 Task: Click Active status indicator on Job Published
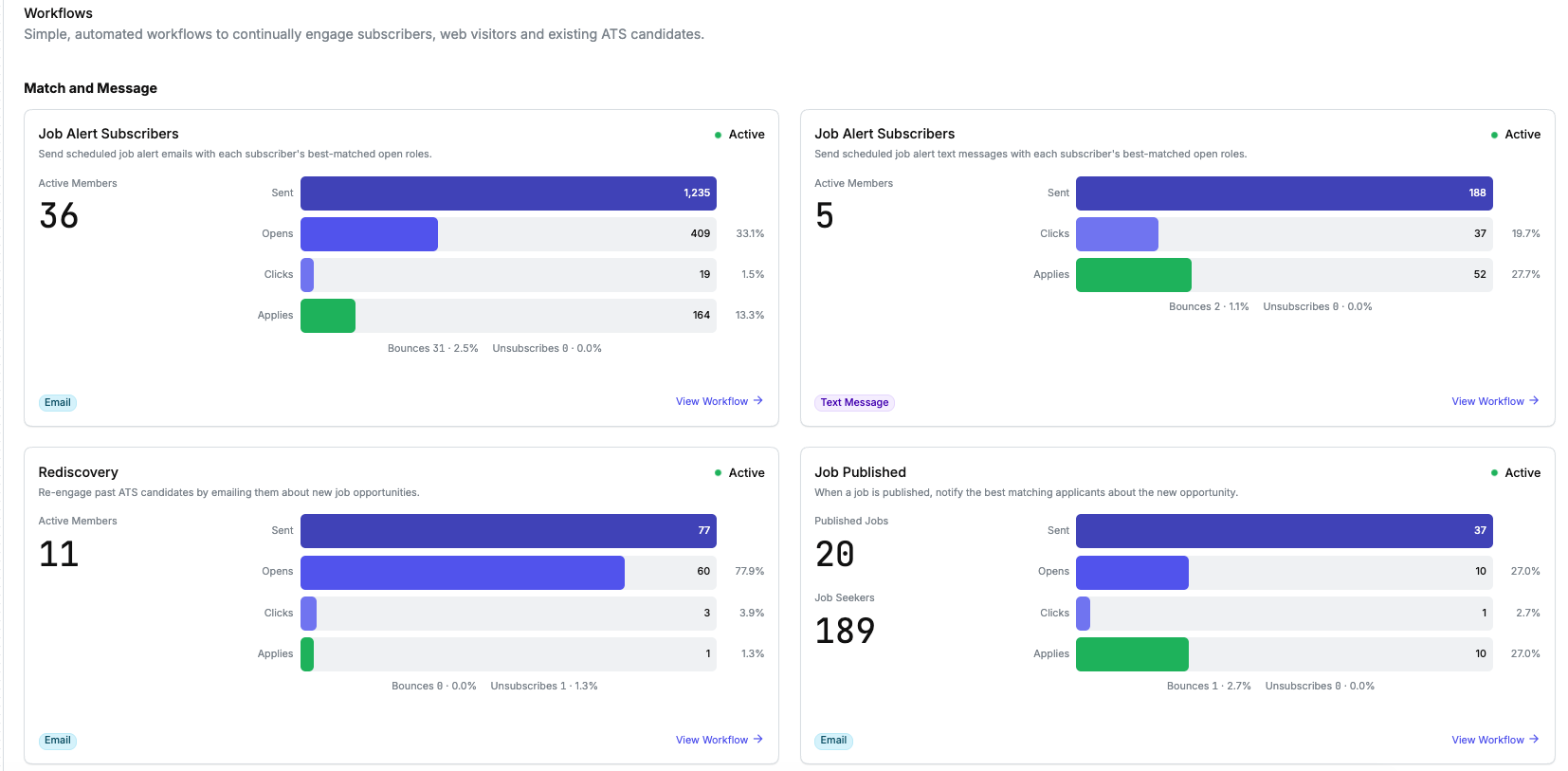[1515, 472]
